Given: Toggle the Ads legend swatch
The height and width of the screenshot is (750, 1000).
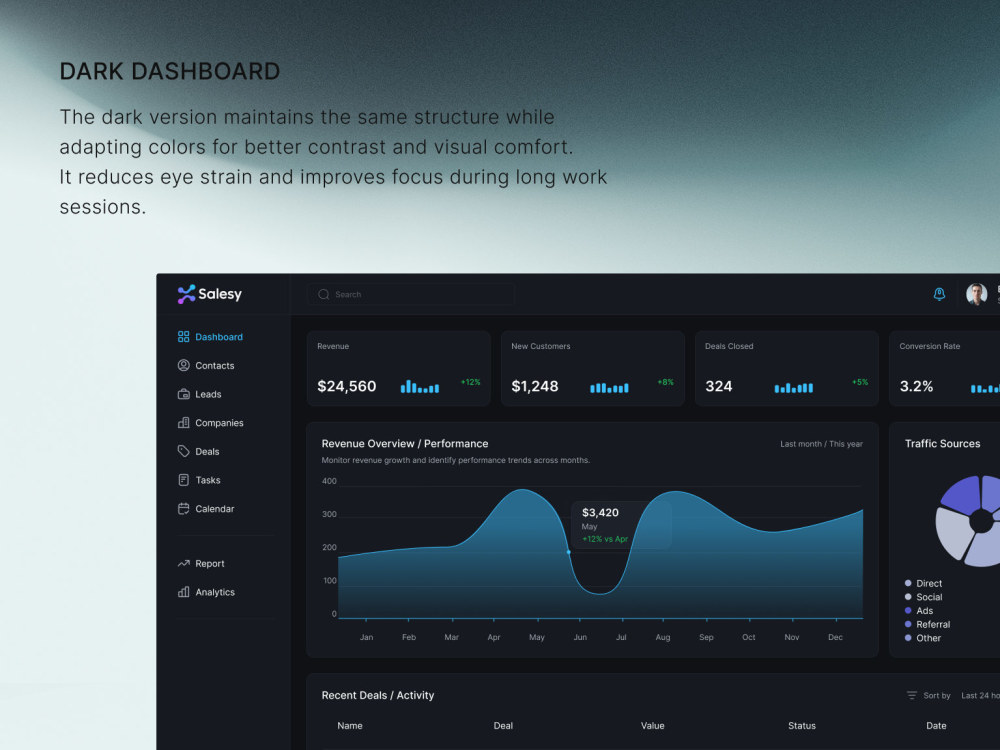Looking at the screenshot, I should pos(908,610).
